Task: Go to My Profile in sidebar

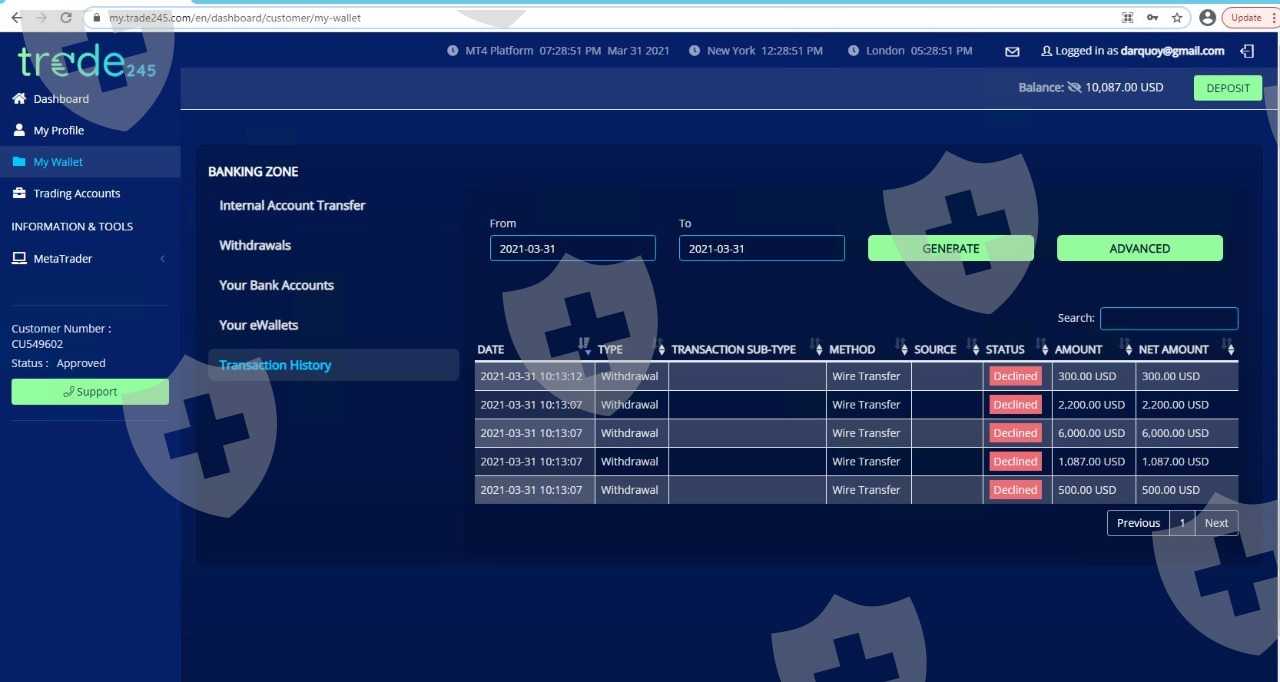Action: (x=59, y=131)
